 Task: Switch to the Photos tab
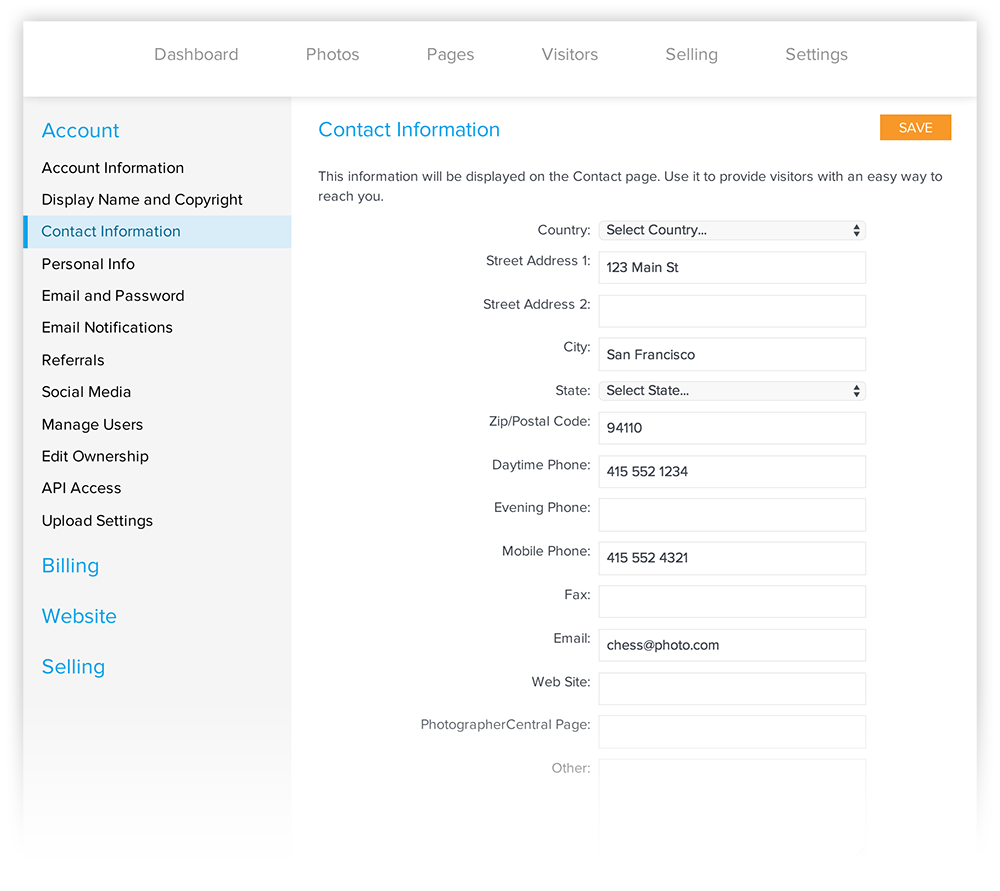(x=332, y=55)
